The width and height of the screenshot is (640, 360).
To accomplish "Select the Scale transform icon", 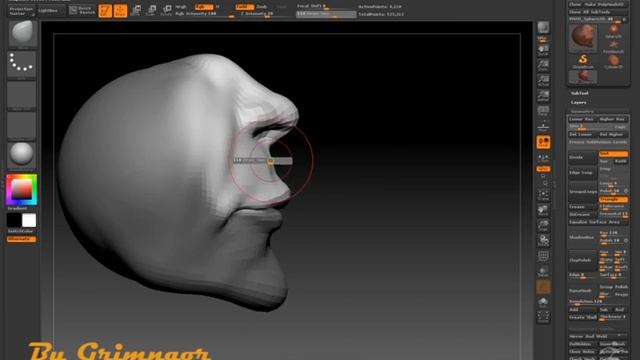I will [151, 10].
